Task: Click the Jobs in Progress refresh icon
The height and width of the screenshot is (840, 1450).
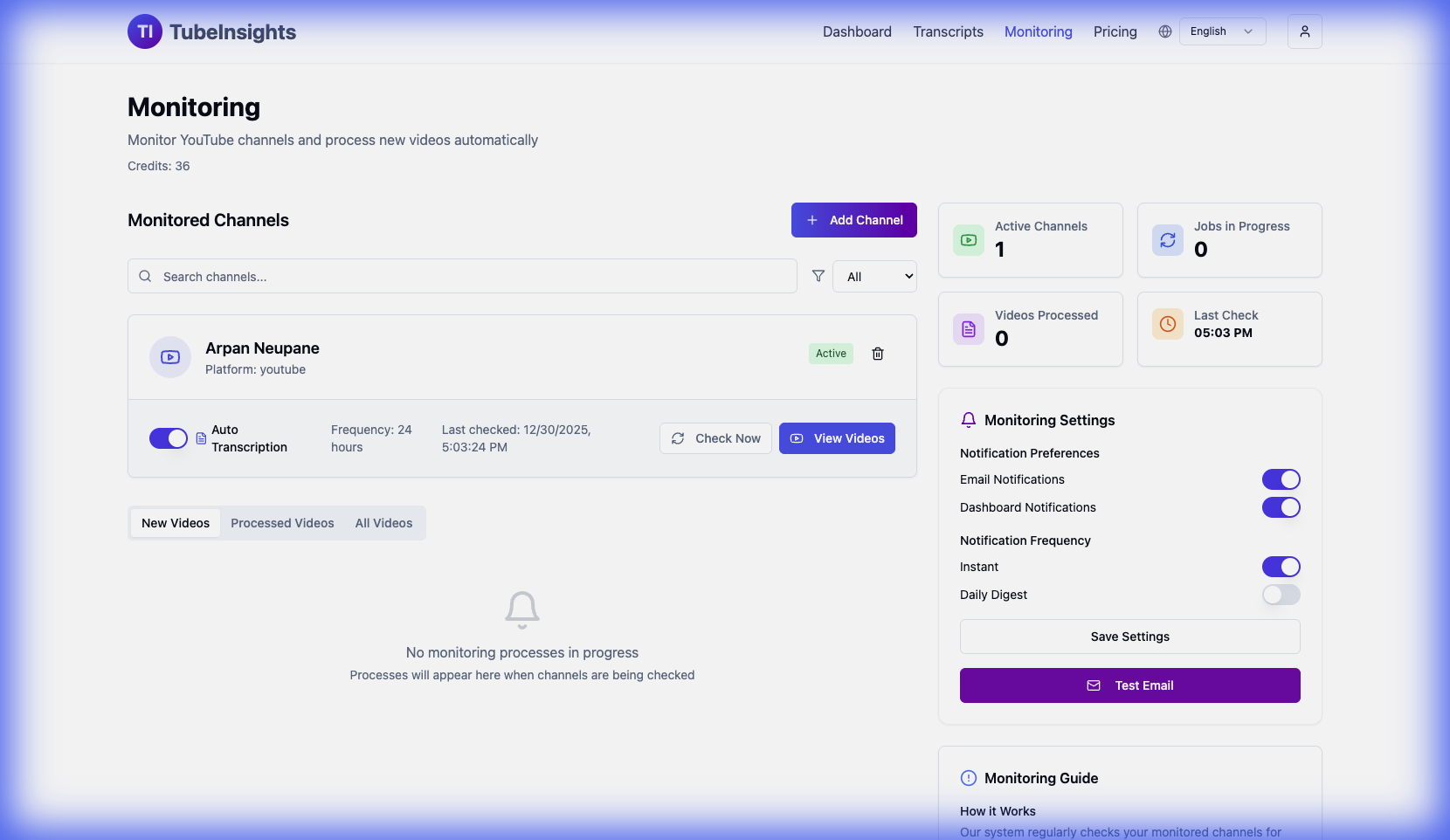Action: [1168, 240]
